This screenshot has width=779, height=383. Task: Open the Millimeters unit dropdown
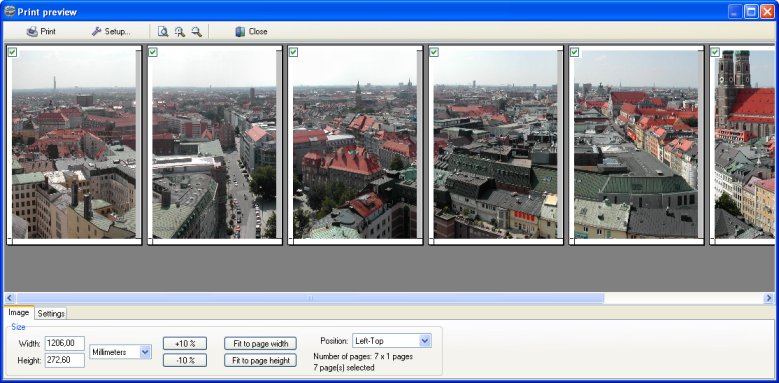tap(145, 352)
